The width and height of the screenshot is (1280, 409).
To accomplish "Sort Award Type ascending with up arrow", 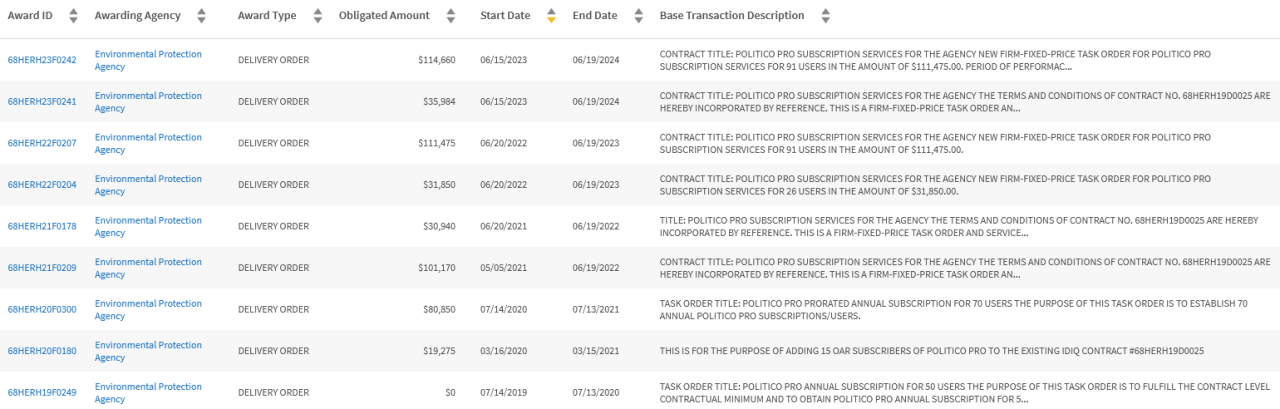I will click(x=318, y=12).
